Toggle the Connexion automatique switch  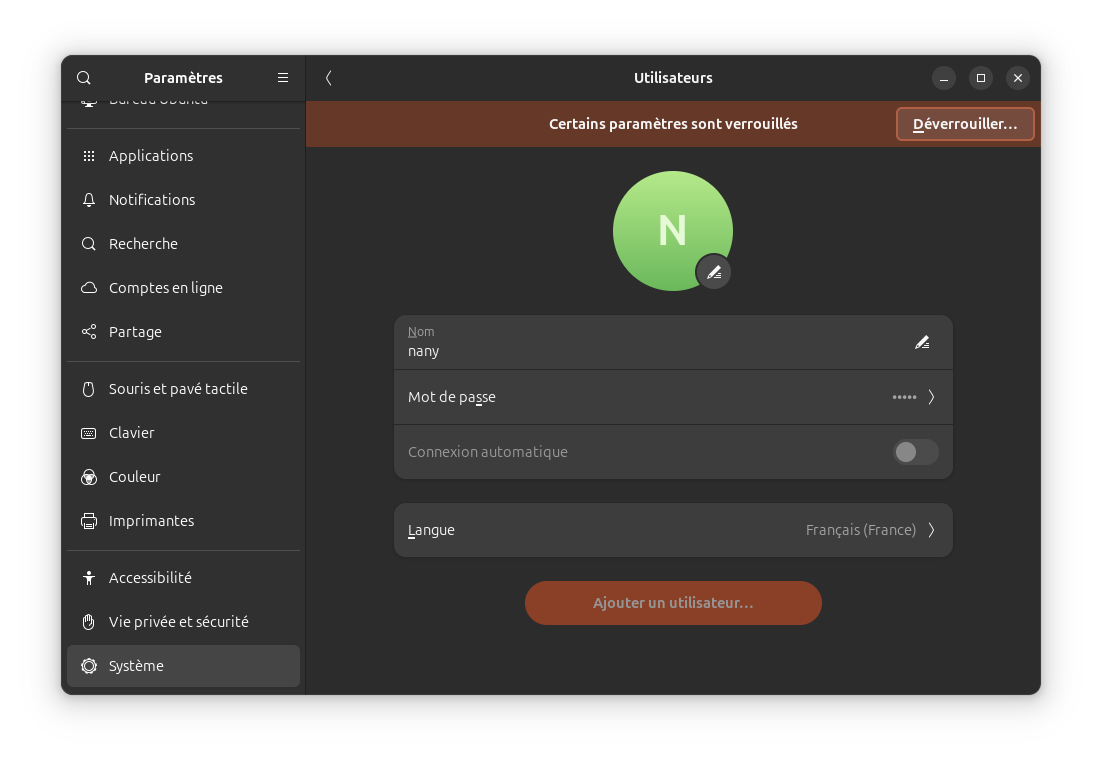[915, 452]
